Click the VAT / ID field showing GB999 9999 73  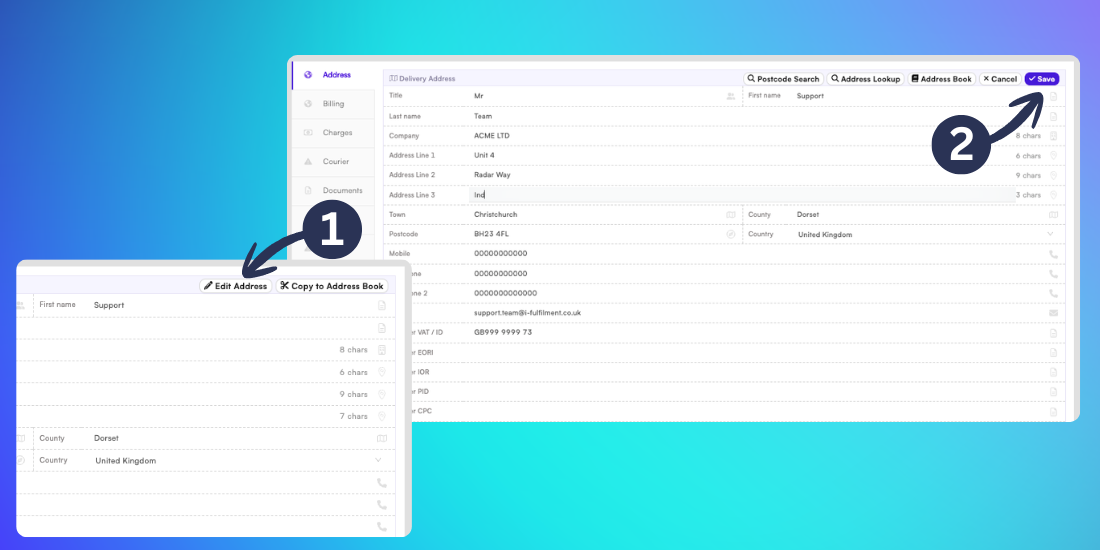coord(756,333)
